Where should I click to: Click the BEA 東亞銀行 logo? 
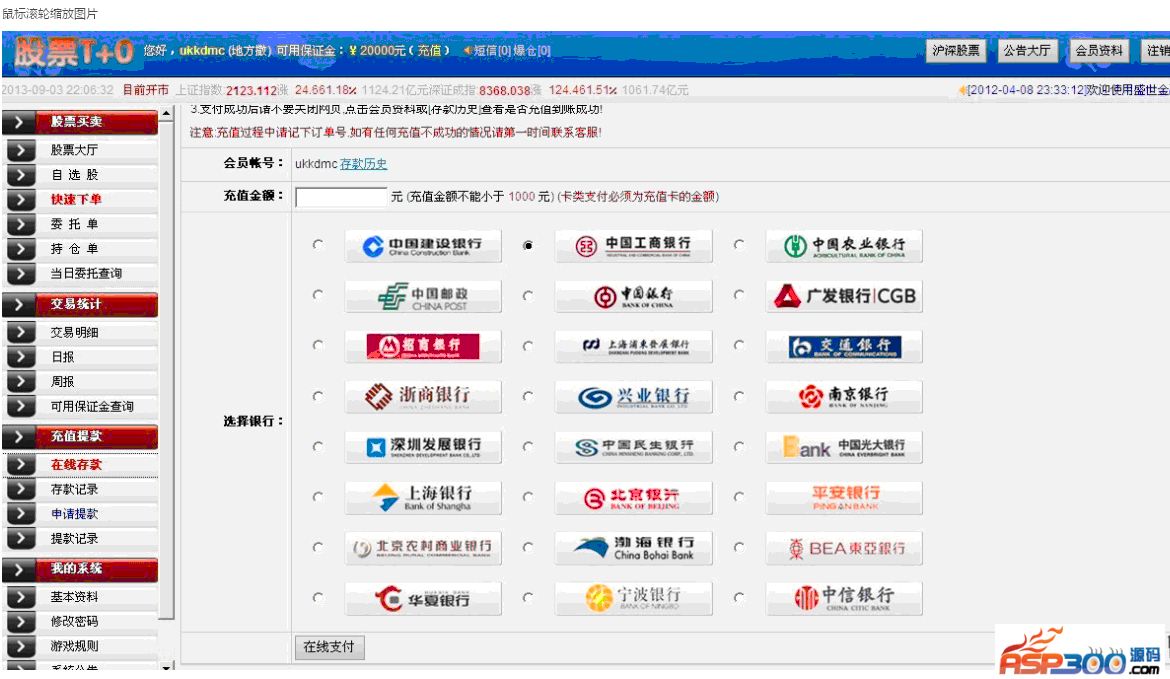point(844,548)
